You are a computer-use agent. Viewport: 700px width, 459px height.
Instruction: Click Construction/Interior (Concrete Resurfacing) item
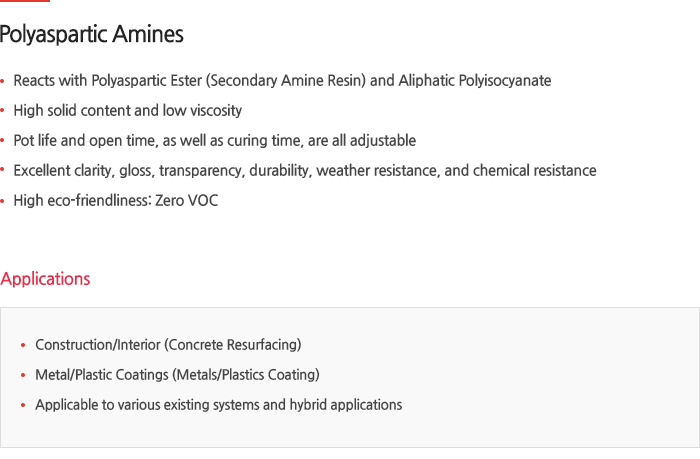(168, 345)
